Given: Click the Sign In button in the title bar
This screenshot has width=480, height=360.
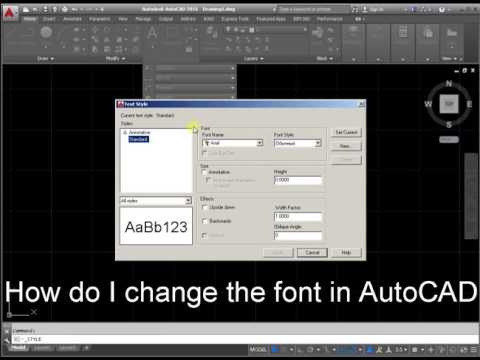Looking at the screenshot, I should click(x=373, y=9).
